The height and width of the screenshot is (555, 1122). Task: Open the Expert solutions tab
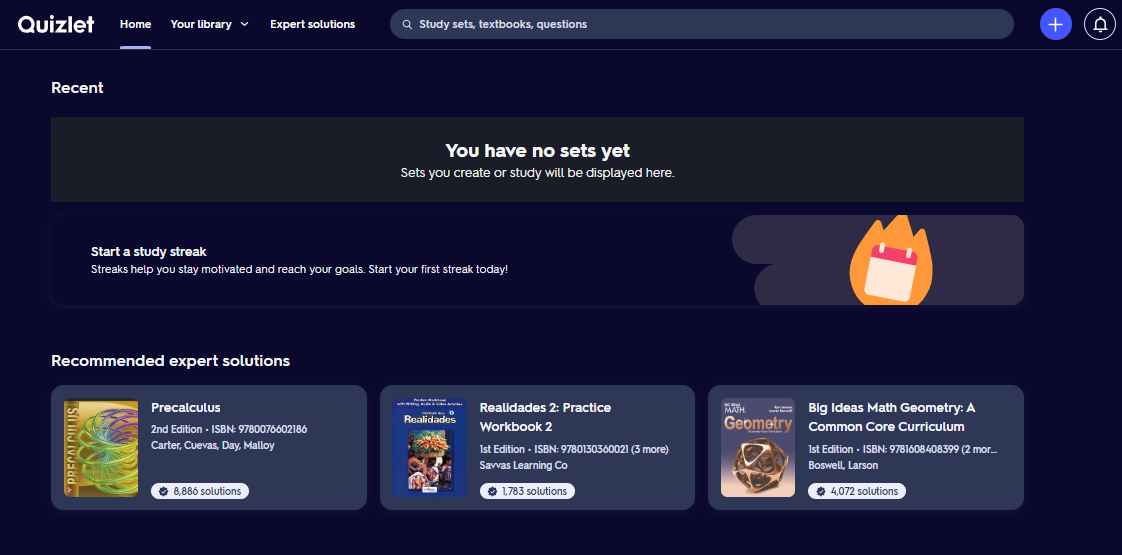312,24
